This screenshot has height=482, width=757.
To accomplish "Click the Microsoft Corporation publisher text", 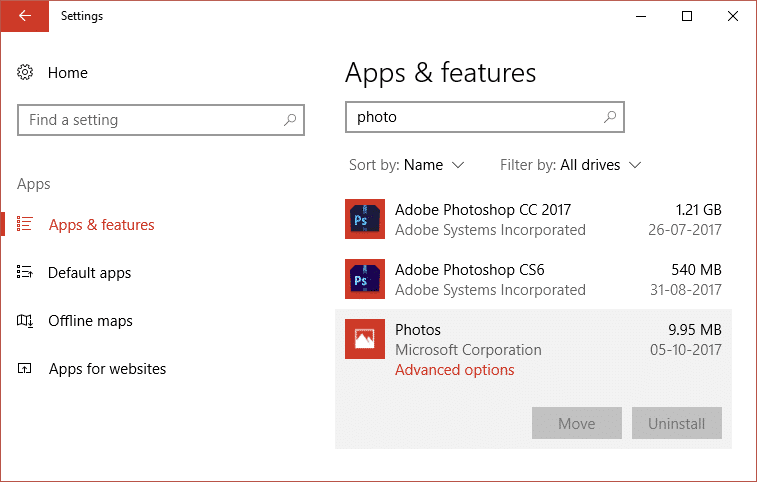I will click(468, 350).
